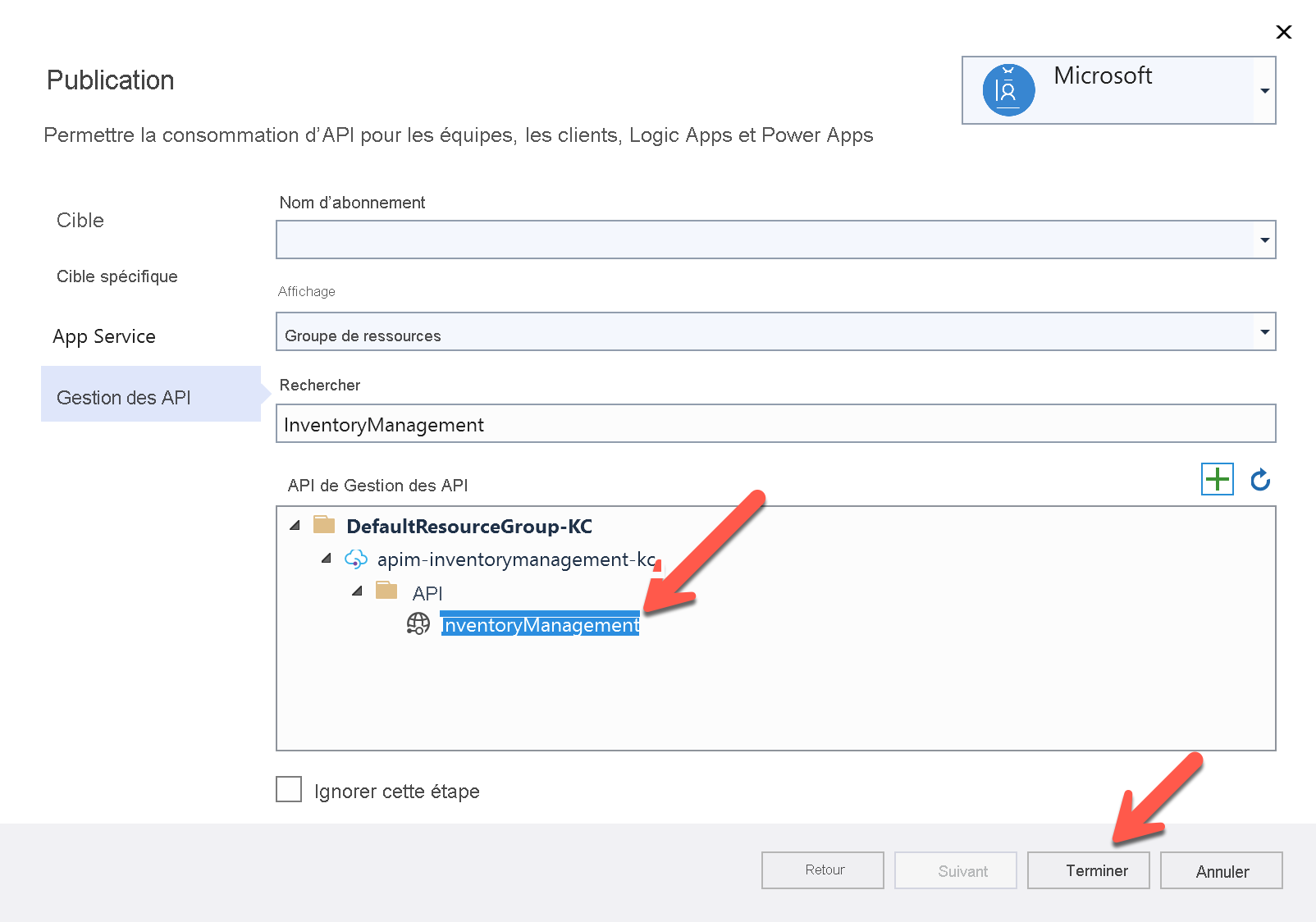1316x922 pixels.
Task: Open the Nom d'abonnement dropdown
Action: pyautogui.click(x=776, y=240)
